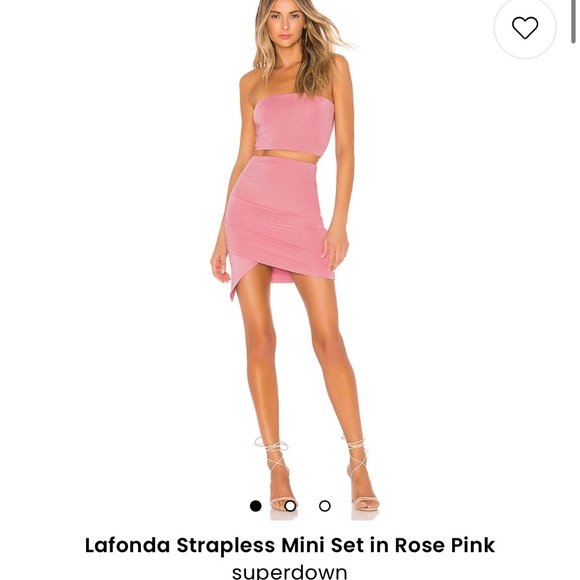Screen dimensions: 580x580
Task: Open the superdown brand page
Action: (290, 571)
